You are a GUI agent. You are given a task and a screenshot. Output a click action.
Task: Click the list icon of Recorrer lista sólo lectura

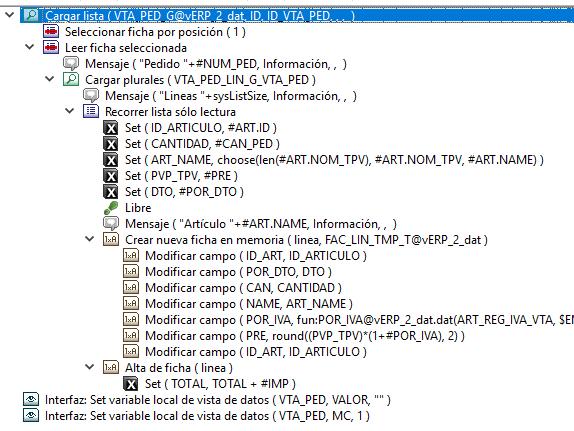[x=91, y=111]
